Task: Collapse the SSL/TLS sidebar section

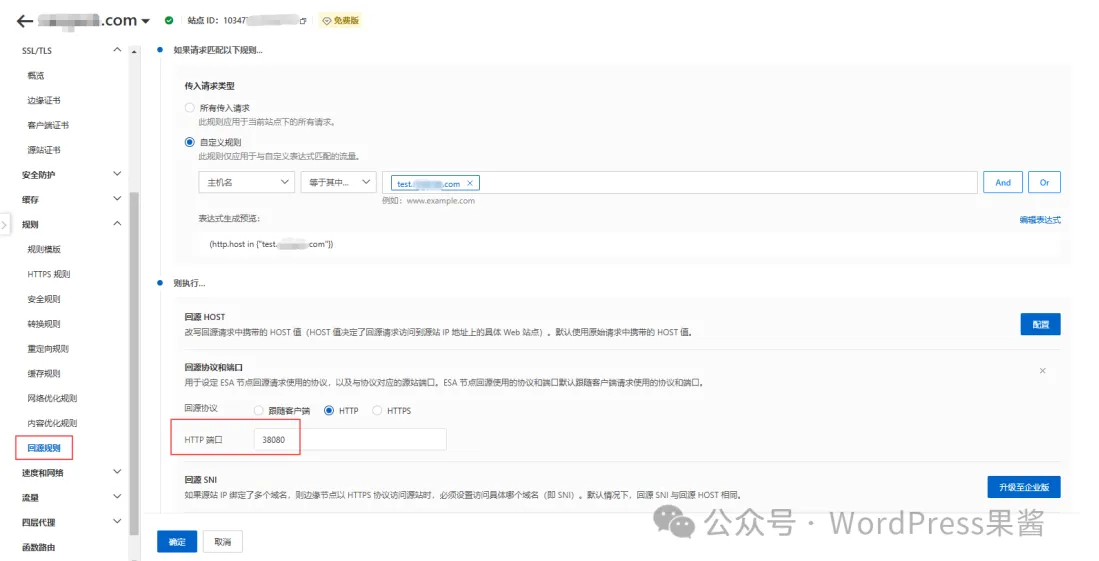Action: point(117,50)
